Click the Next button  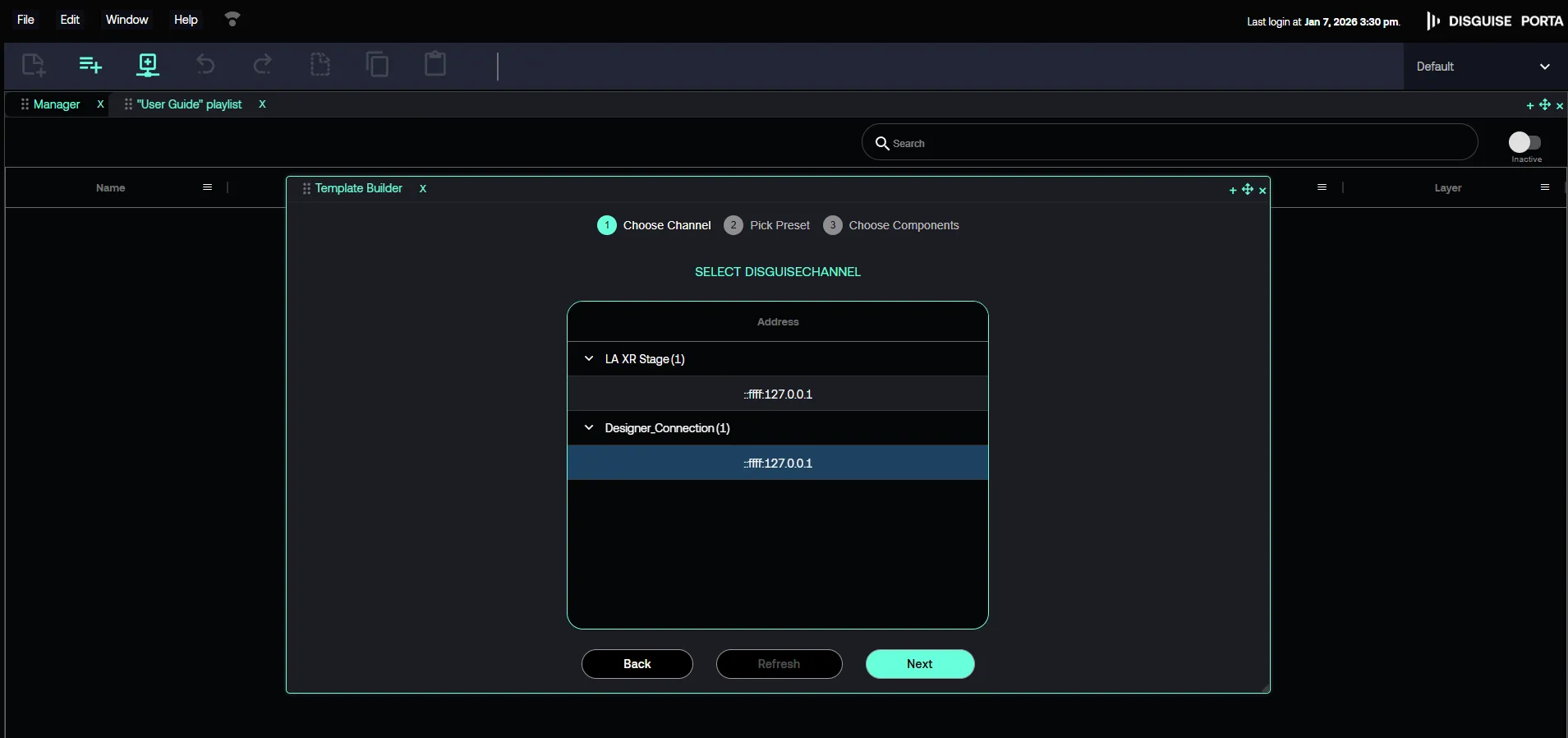pyautogui.click(x=919, y=664)
